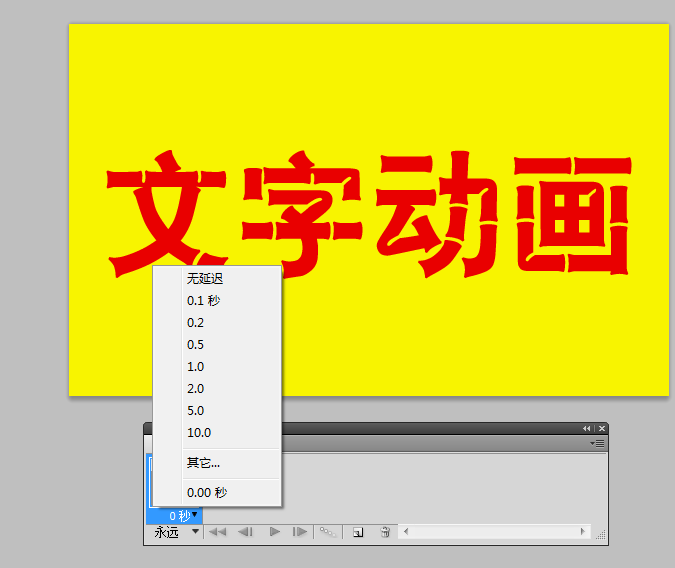Open the 其它... custom delay option
675x568 pixels.
click(x=217, y=463)
